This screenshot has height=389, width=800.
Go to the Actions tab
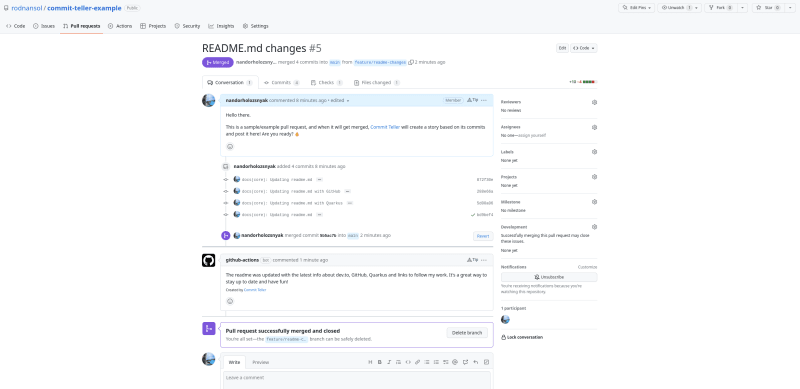[120, 26]
